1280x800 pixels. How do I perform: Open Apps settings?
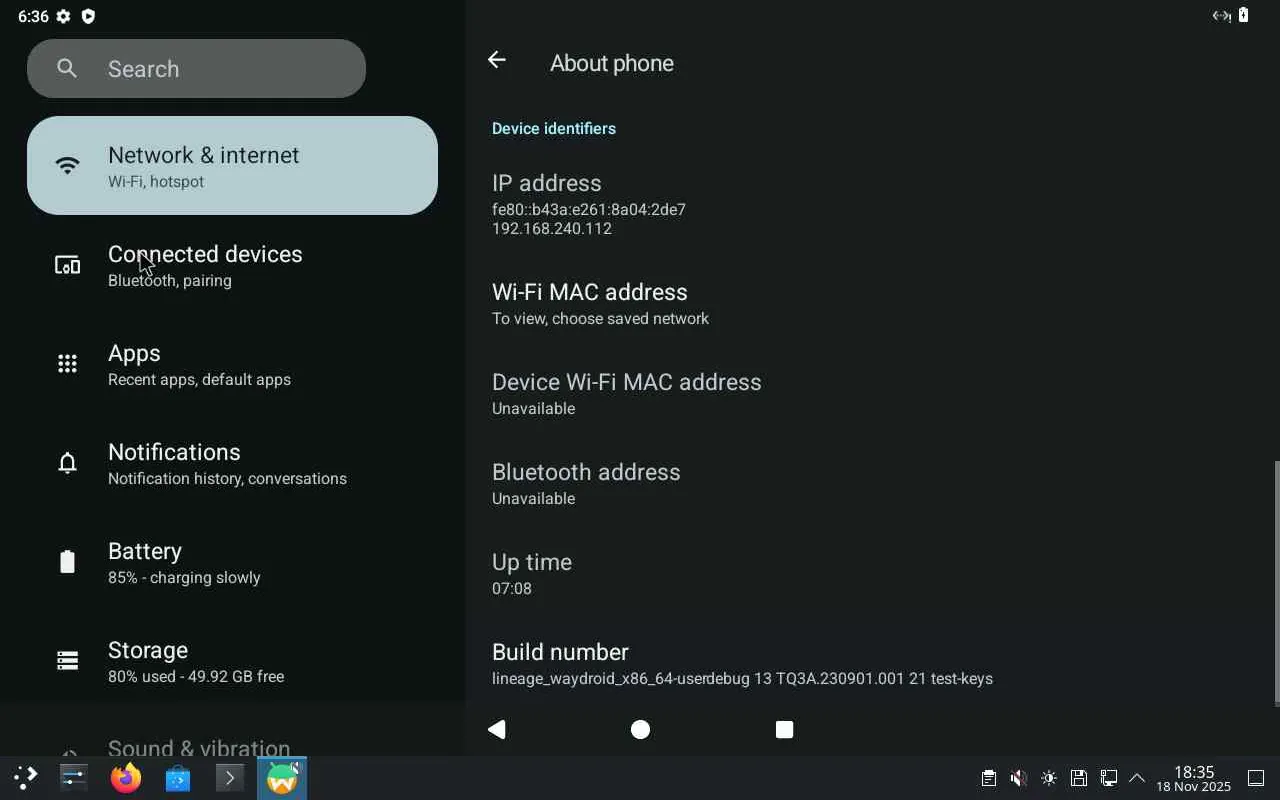(x=232, y=364)
